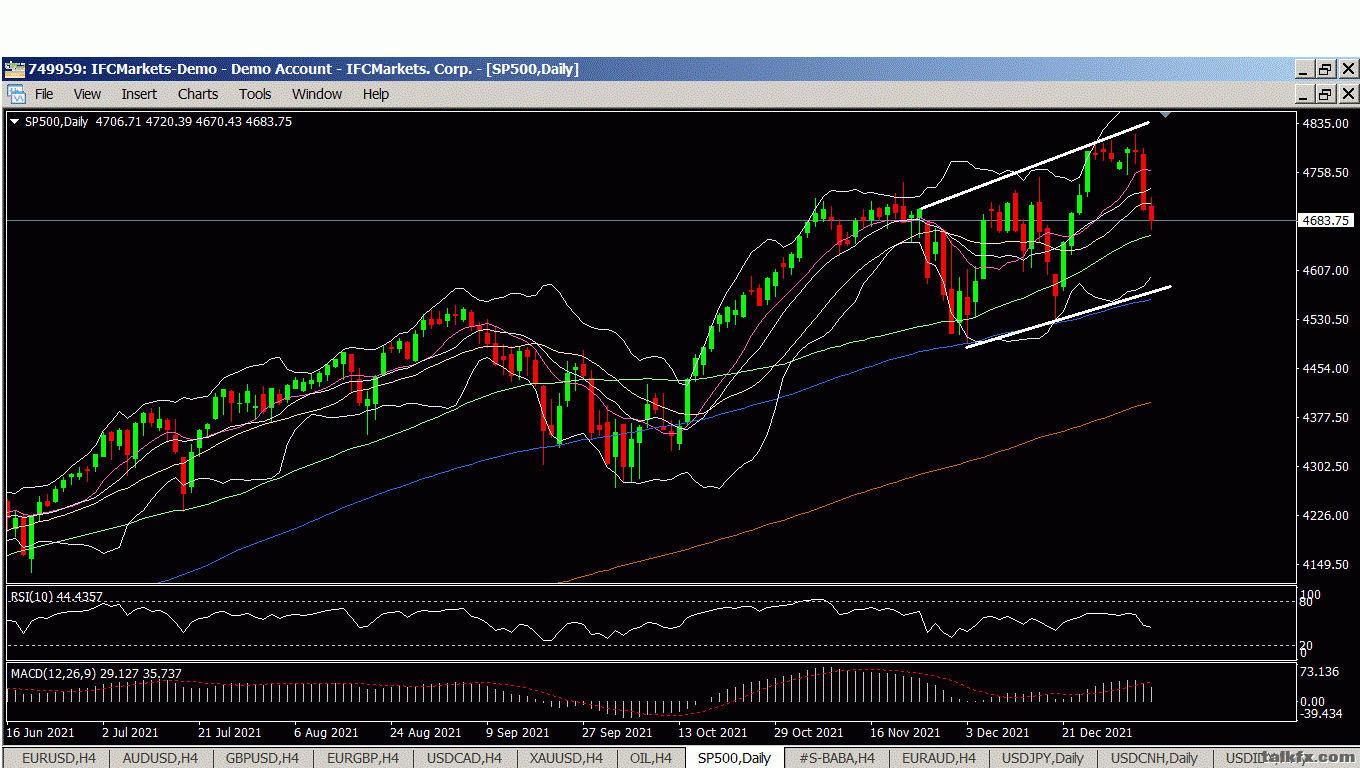Image resolution: width=1360 pixels, height=768 pixels.
Task: Restore down the main terminal window
Action: [x=1325, y=69]
